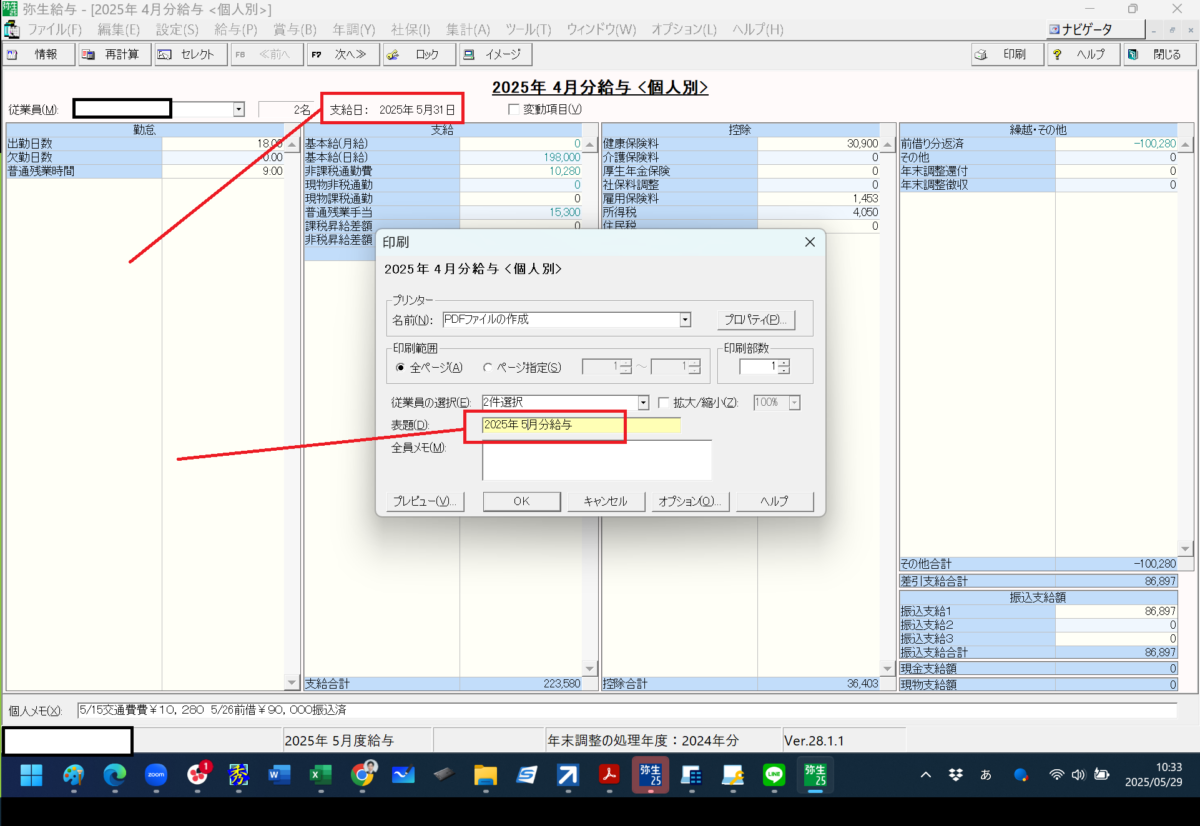The width and height of the screenshot is (1200, 826).
Task: Click the ロック toolbar button
Action: tap(418, 54)
